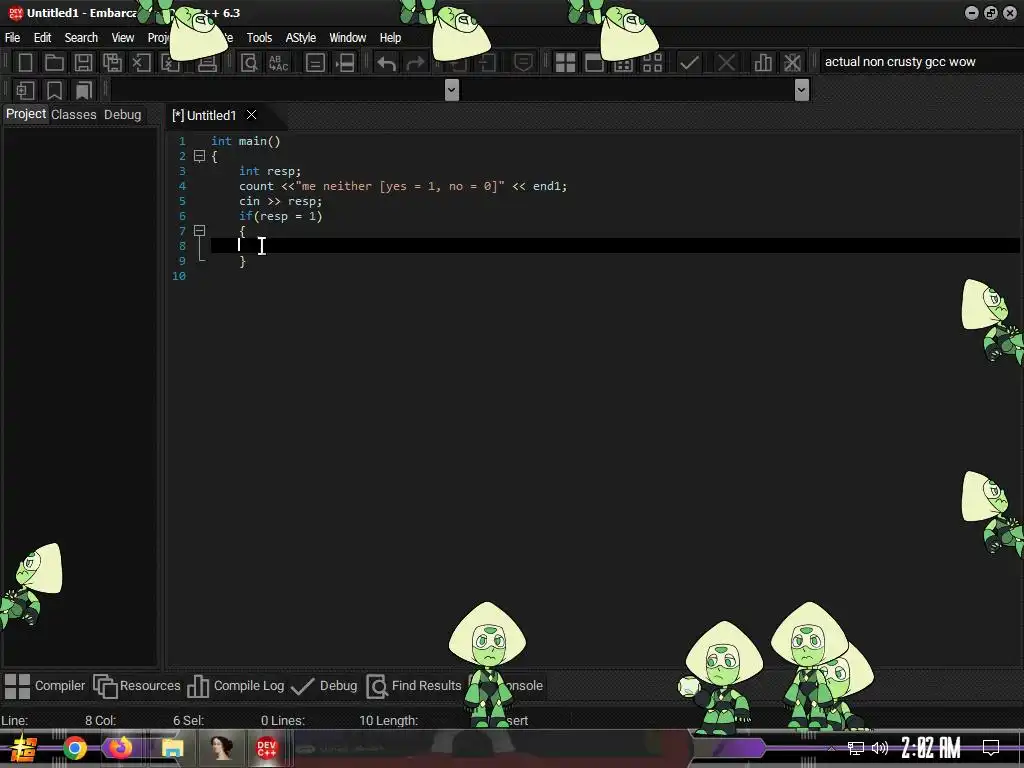The image size is (1024, 768).
Task: Close the current file via toolbar icon
Action: [x=141, y=63]
